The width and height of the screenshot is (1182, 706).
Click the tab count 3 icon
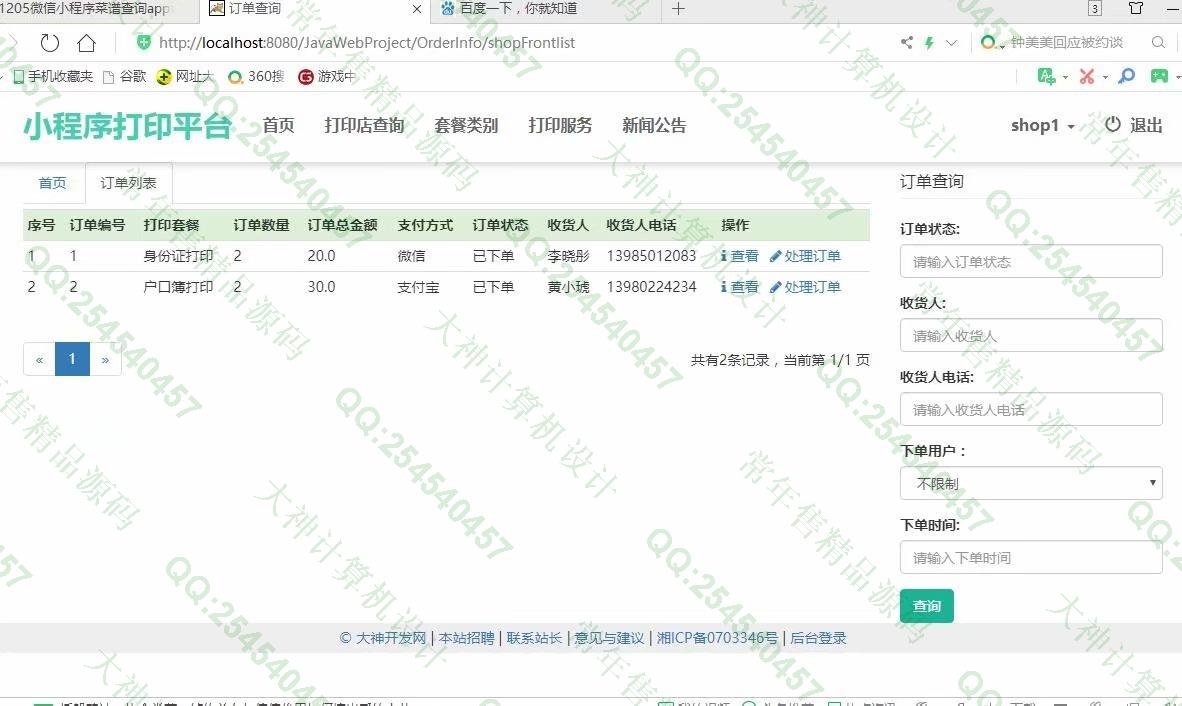coord(1095,8)
